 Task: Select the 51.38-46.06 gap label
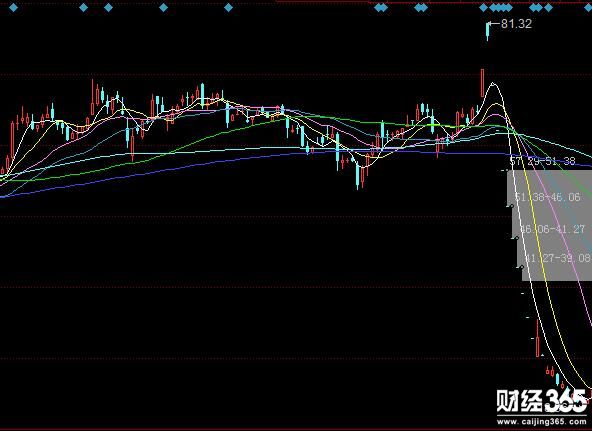547,197
